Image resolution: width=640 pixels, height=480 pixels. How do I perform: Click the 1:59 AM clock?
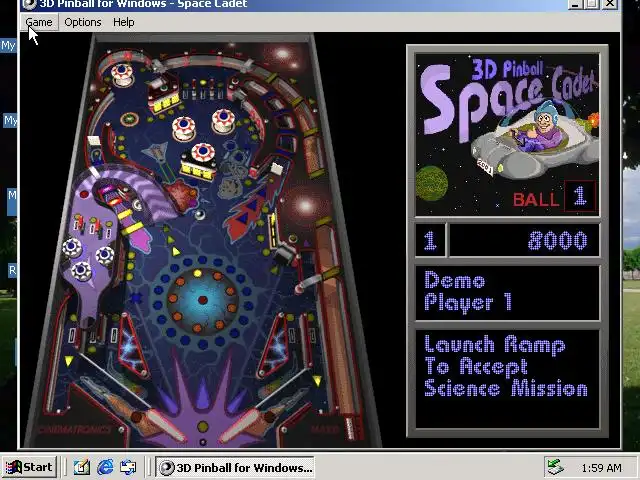602,468
